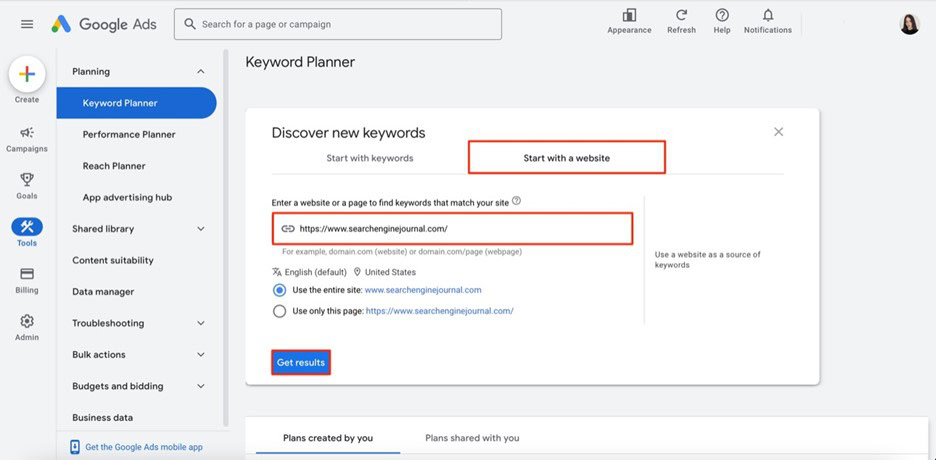Open the Notifications bell
This screenshot has height=460, width=936.
768,16
